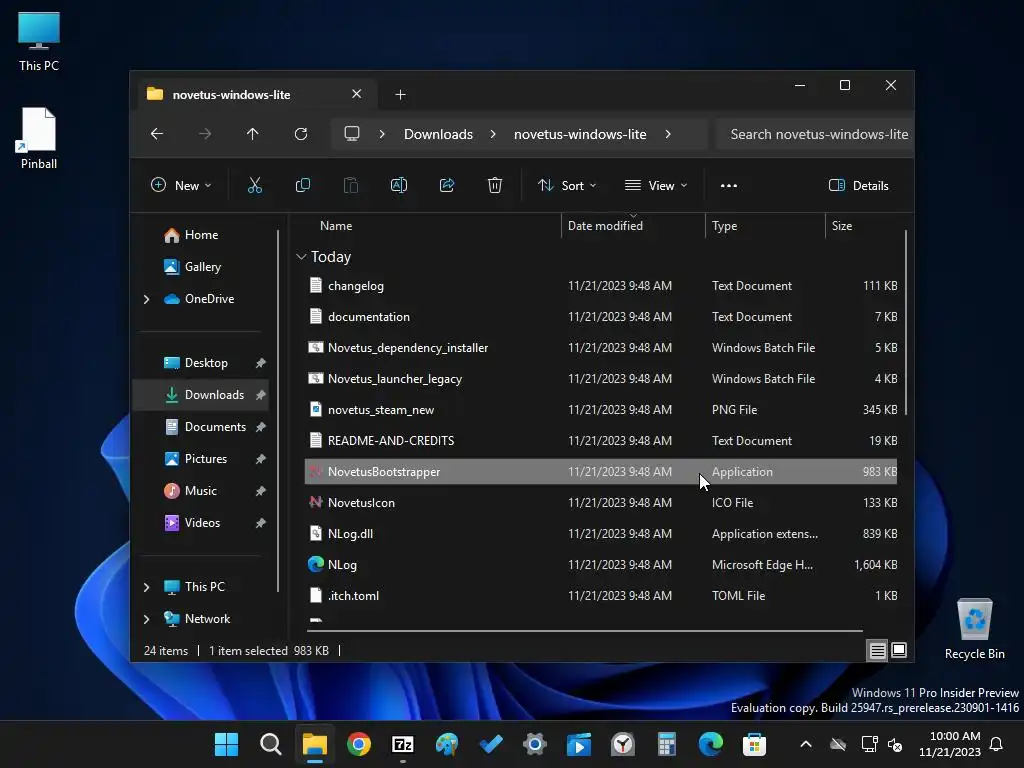Open Settings gear in taskbar

click(x=534, y=744)
